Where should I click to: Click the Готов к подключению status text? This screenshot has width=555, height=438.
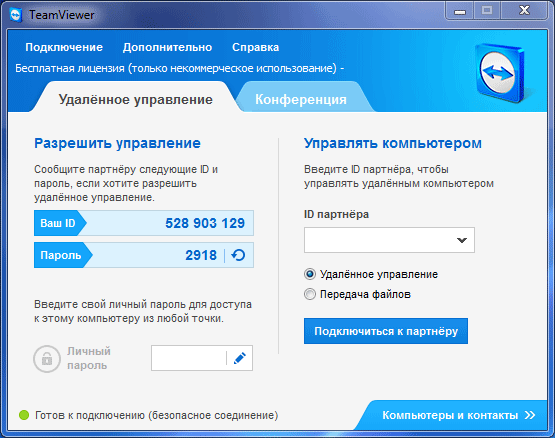point(156,415)
